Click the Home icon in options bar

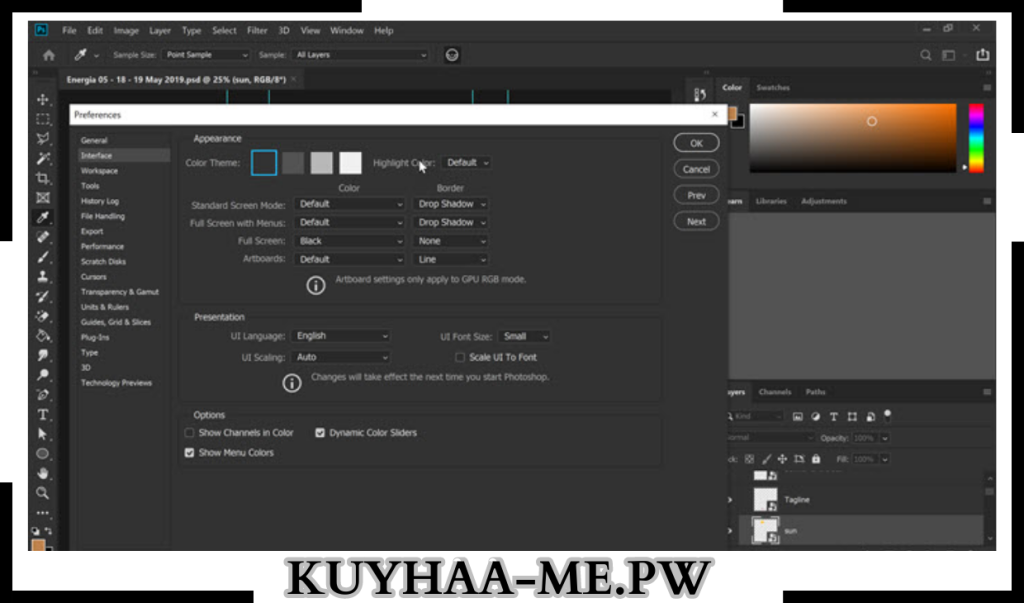click(x=49, y=55)
